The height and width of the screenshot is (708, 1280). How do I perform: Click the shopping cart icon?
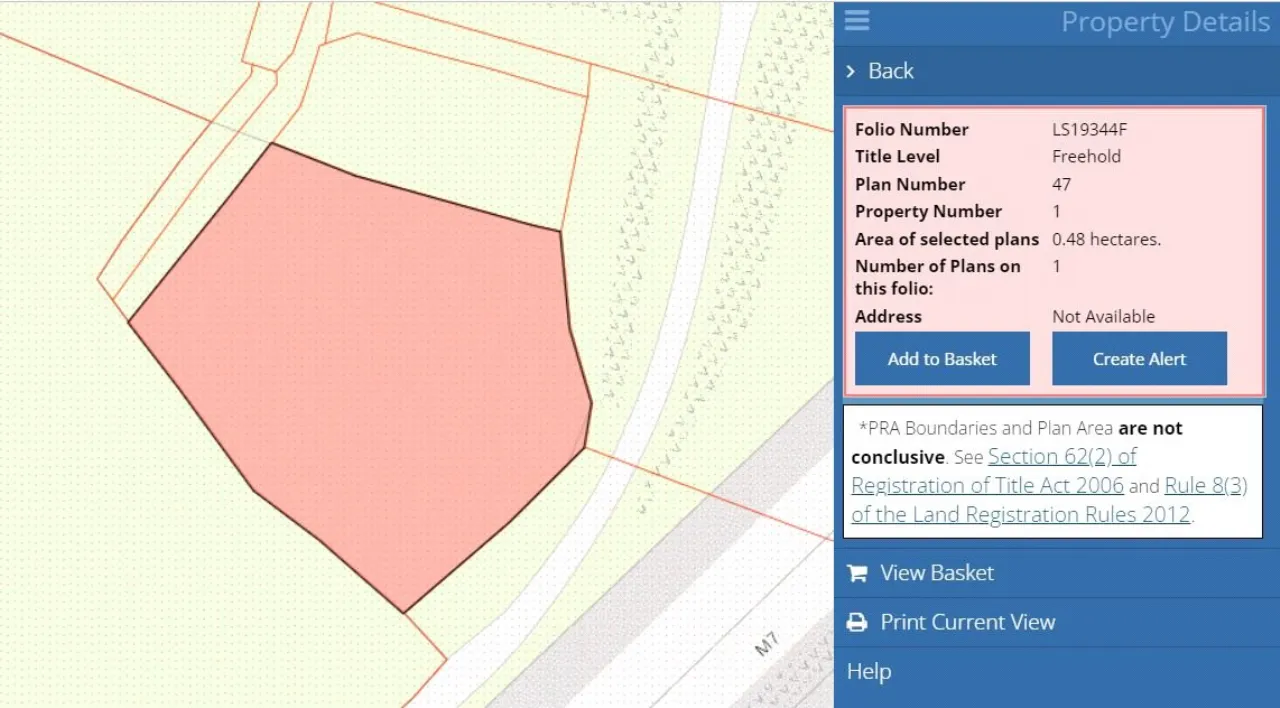pyautogui.click(x=857, y=573)
